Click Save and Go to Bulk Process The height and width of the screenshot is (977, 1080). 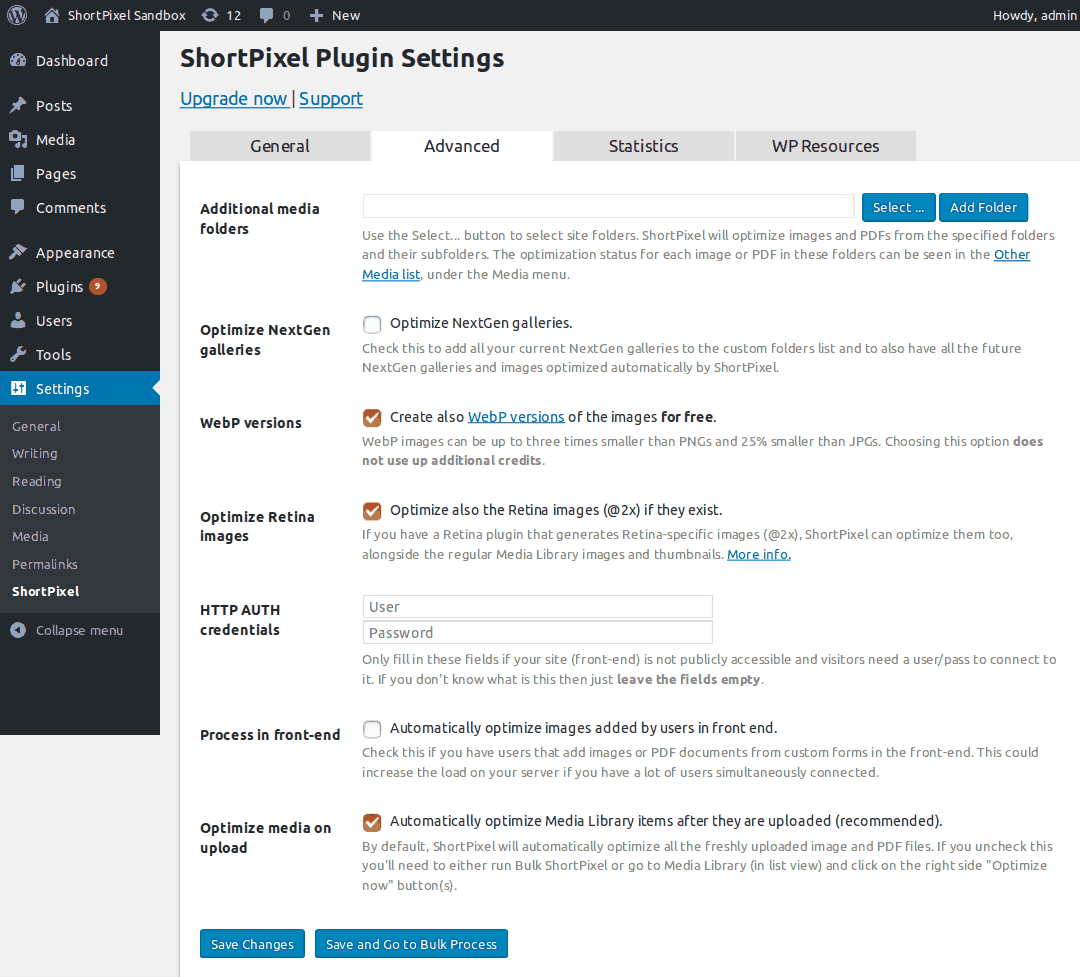pyautogui.click(x=411, y=944)
